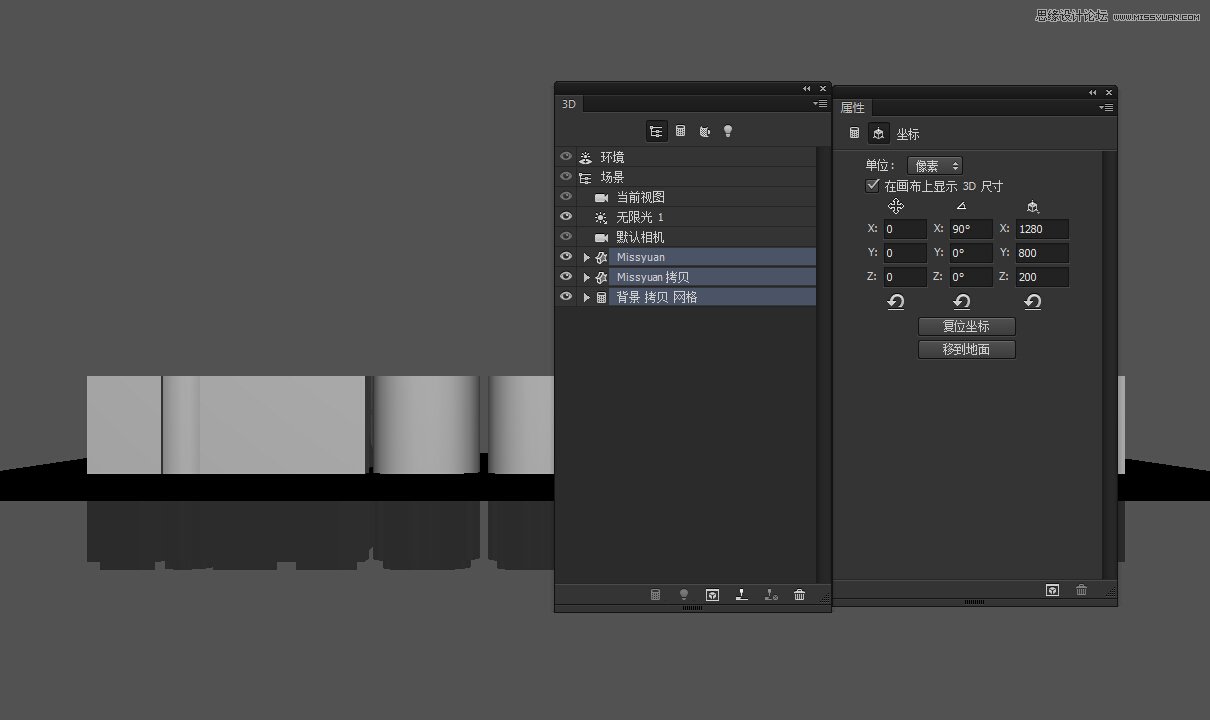
Task: Click the meshes filter icon in 3D panel
Action: 680,131
